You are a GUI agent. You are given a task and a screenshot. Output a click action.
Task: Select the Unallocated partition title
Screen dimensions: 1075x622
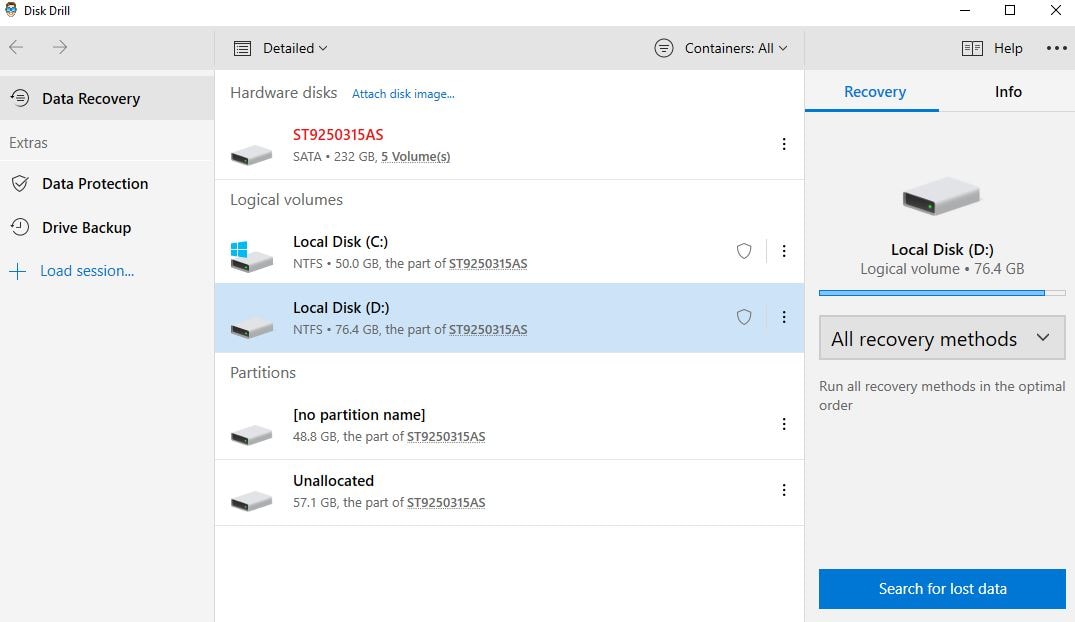333,480
